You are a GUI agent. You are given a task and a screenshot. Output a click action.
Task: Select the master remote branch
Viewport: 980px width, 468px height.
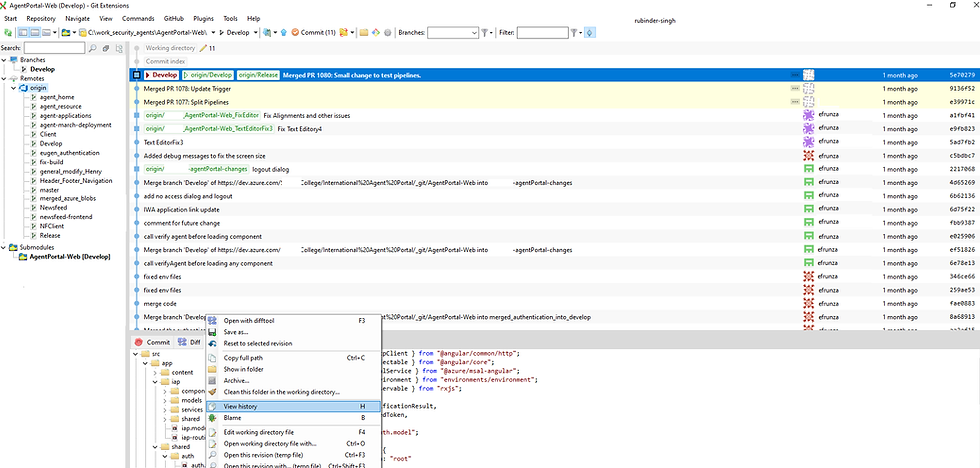(x=49, y=190)
